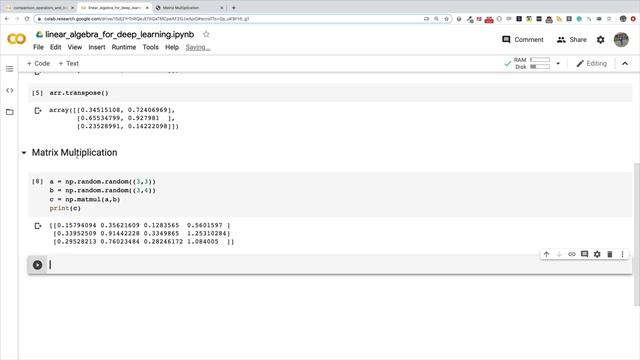640x360 pixels.
Task: Move the selected cell up
Action: pos(547,254)
